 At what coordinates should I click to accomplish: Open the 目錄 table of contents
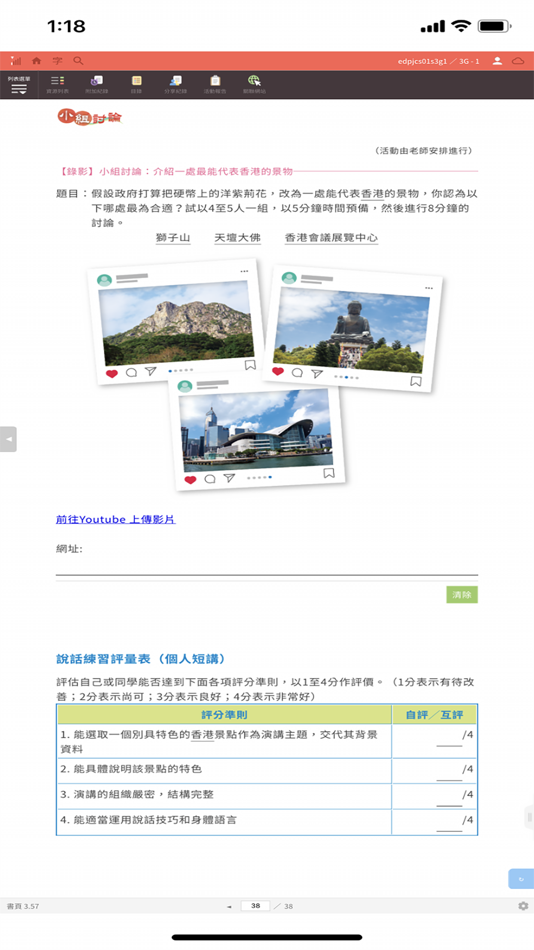click(x=136, y=84)
